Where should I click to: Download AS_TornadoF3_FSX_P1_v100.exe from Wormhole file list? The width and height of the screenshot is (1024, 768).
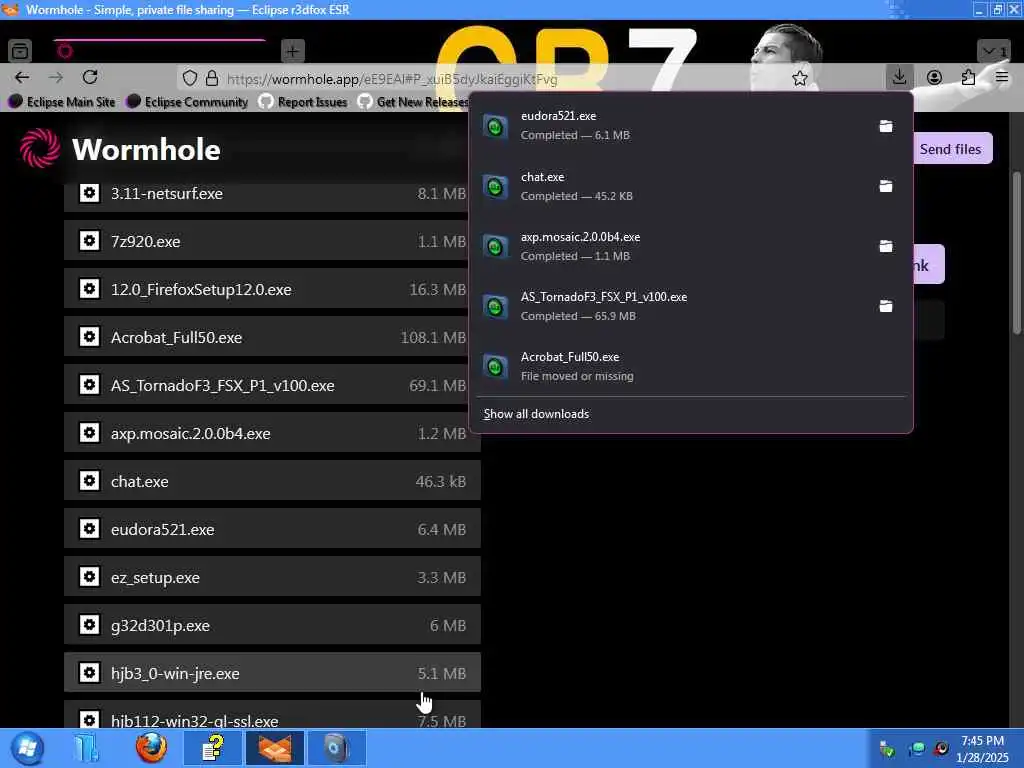coord(272,385)
